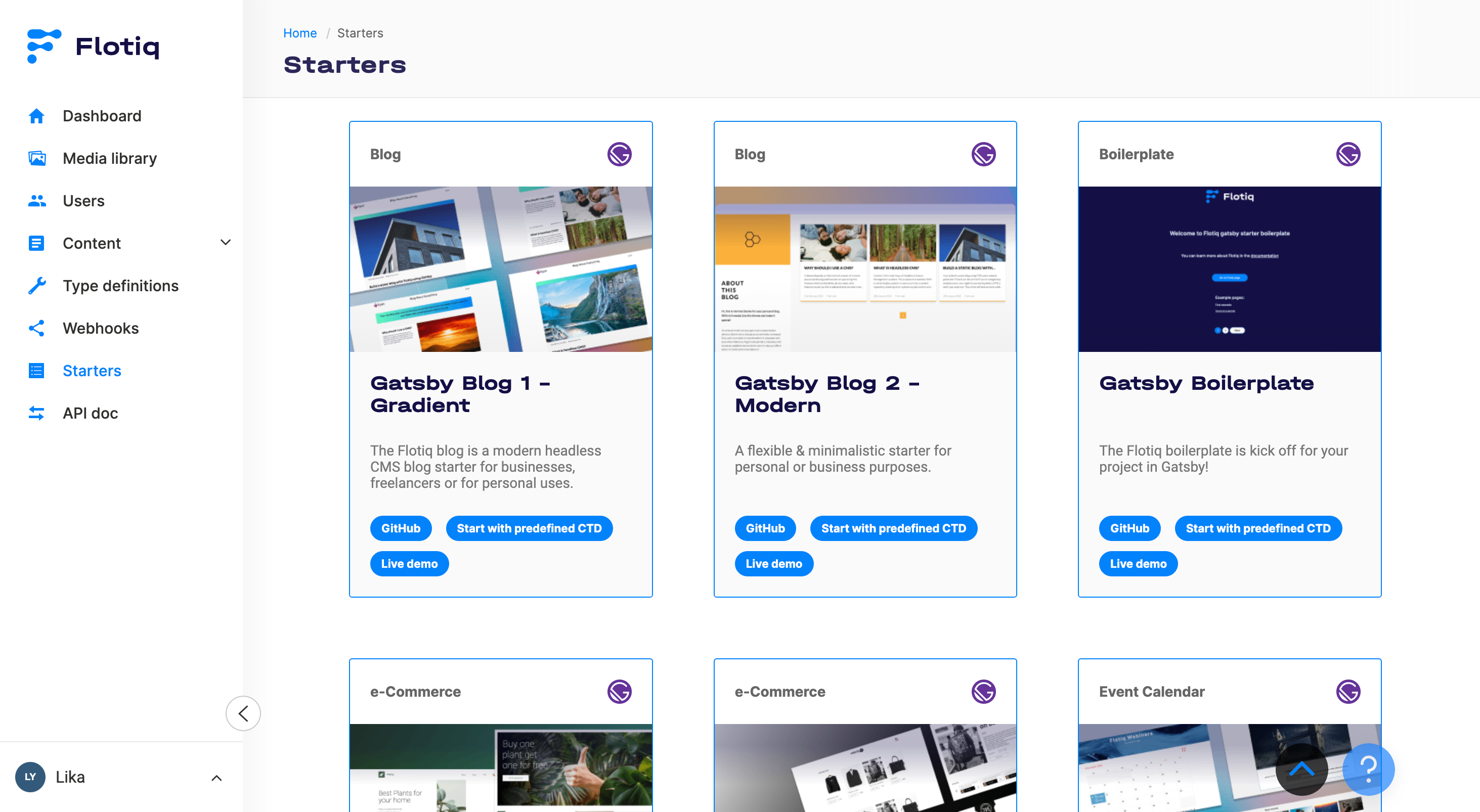Click first e-Commerce plants preview image
1480x812 pixels.
pyautogui.click(x=501, y=768)
